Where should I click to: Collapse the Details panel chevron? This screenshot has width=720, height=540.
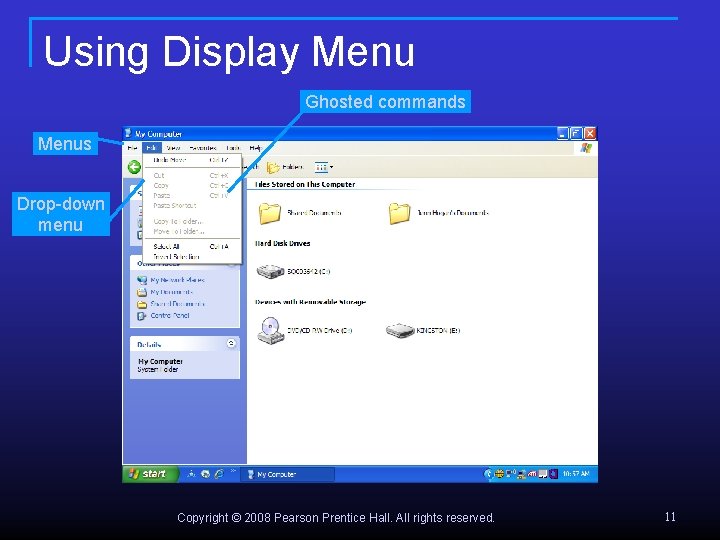tap(231, 343)
